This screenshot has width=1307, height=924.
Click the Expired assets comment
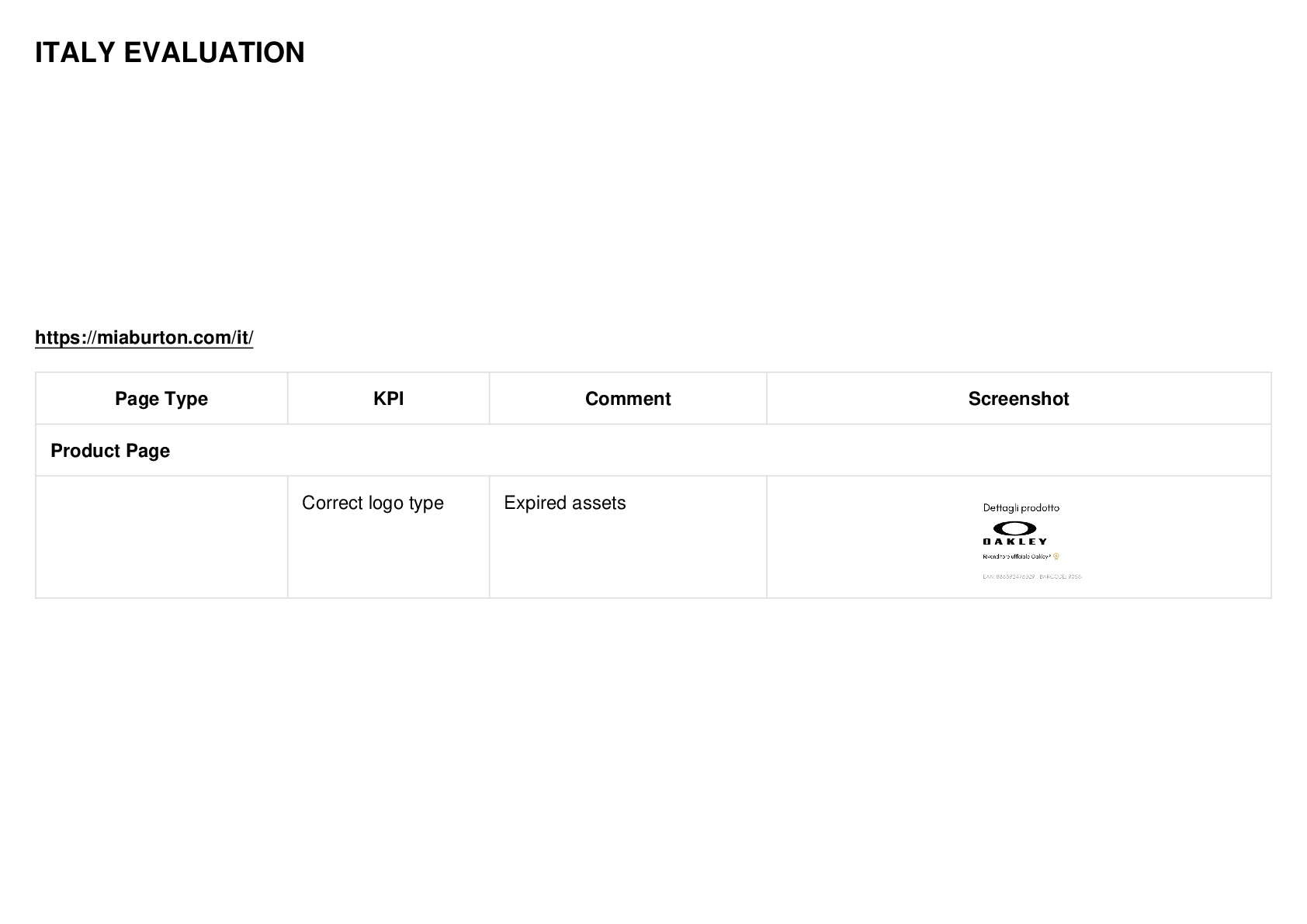564,503
